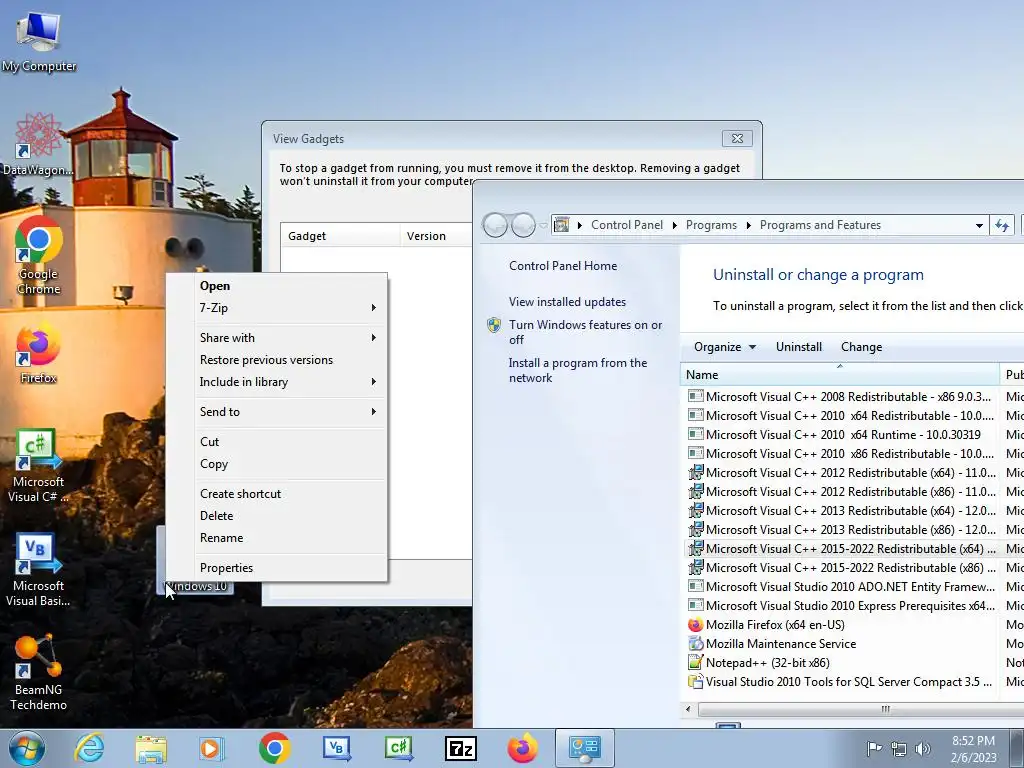This screenshot has height=768, width=1024.
Task: Select Microsoft Visual C++ 2010 x64 Runtime entry
Action: pos(842,435)
